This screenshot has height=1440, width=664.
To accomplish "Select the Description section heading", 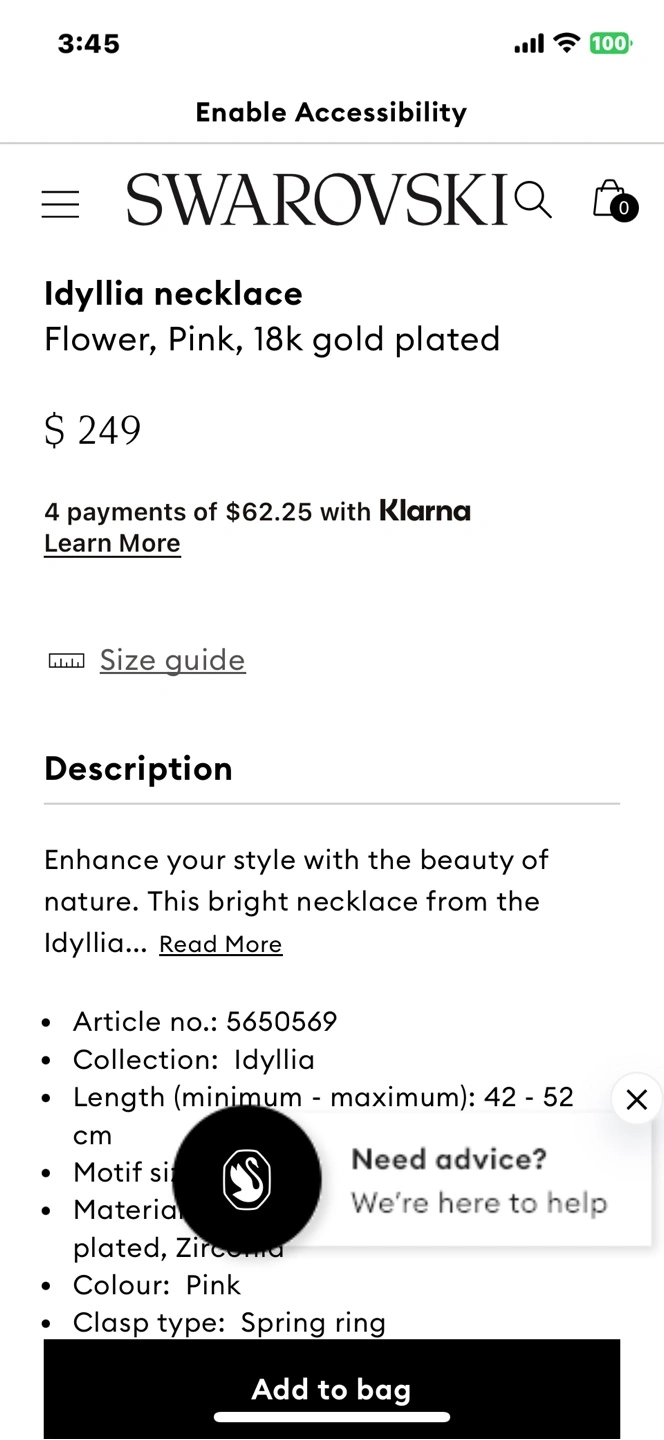I will point(138,768).
